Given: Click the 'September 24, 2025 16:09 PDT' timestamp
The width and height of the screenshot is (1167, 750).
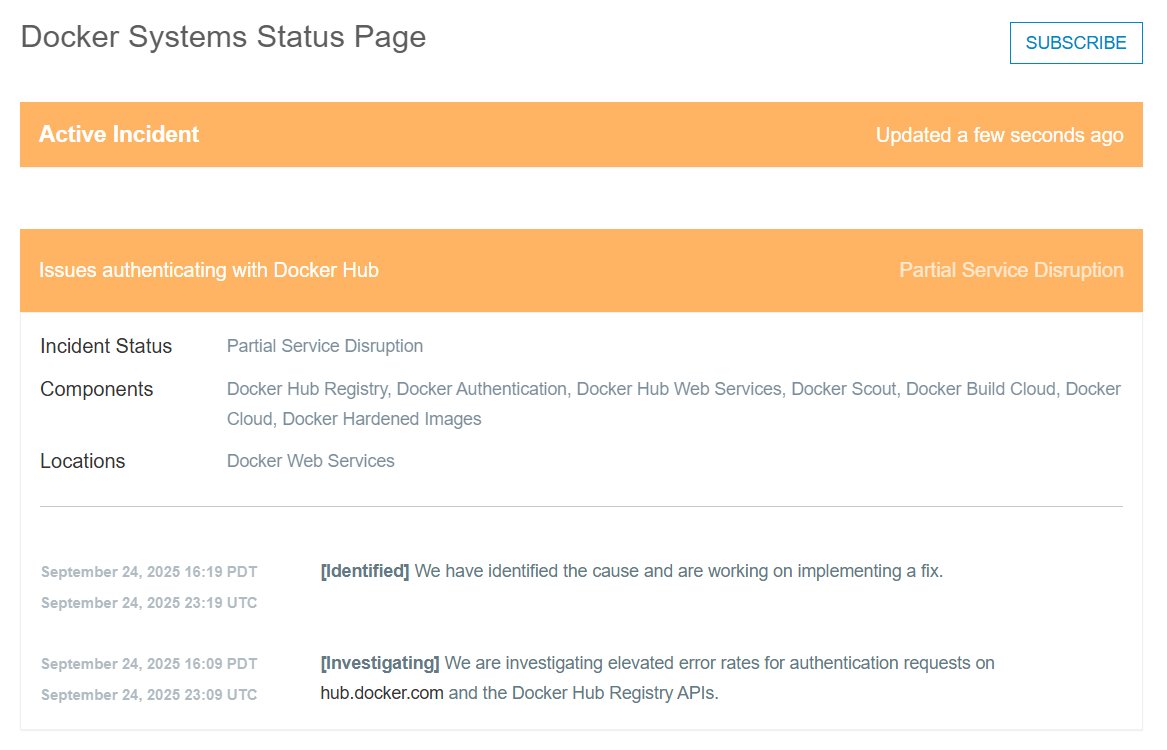Looking at the screenshot, I should (149, 664).
